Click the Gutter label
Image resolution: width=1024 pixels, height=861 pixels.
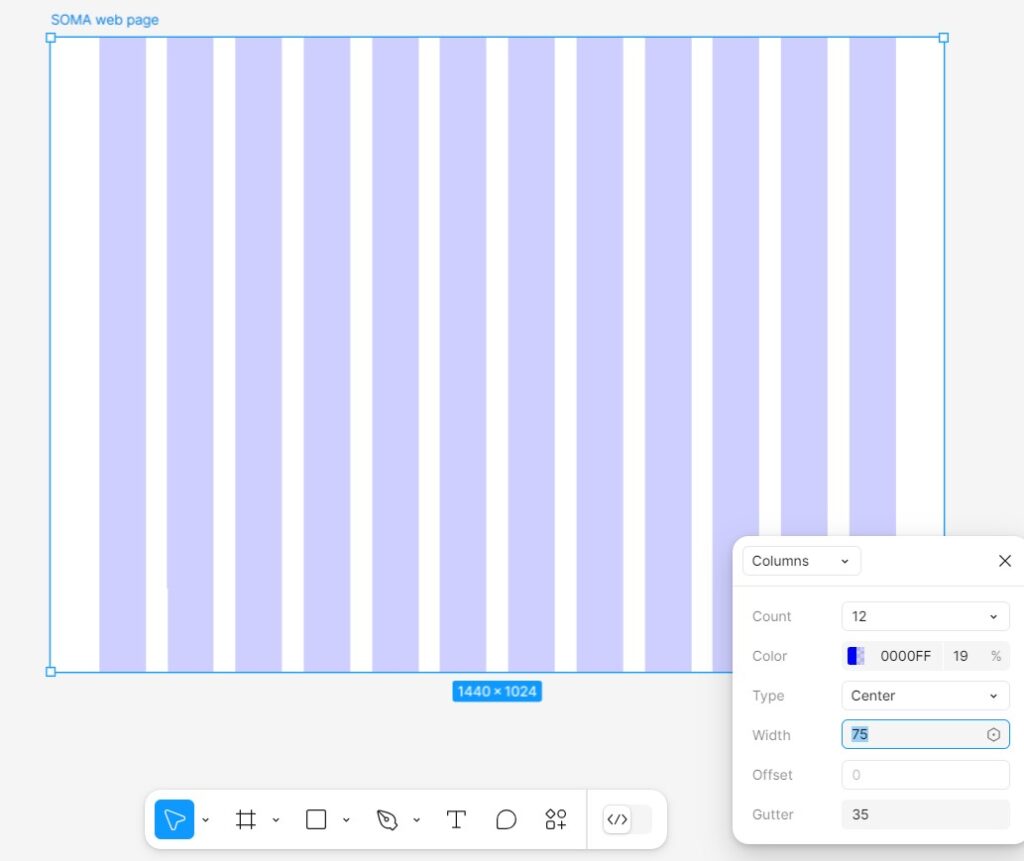pos(773,815)
